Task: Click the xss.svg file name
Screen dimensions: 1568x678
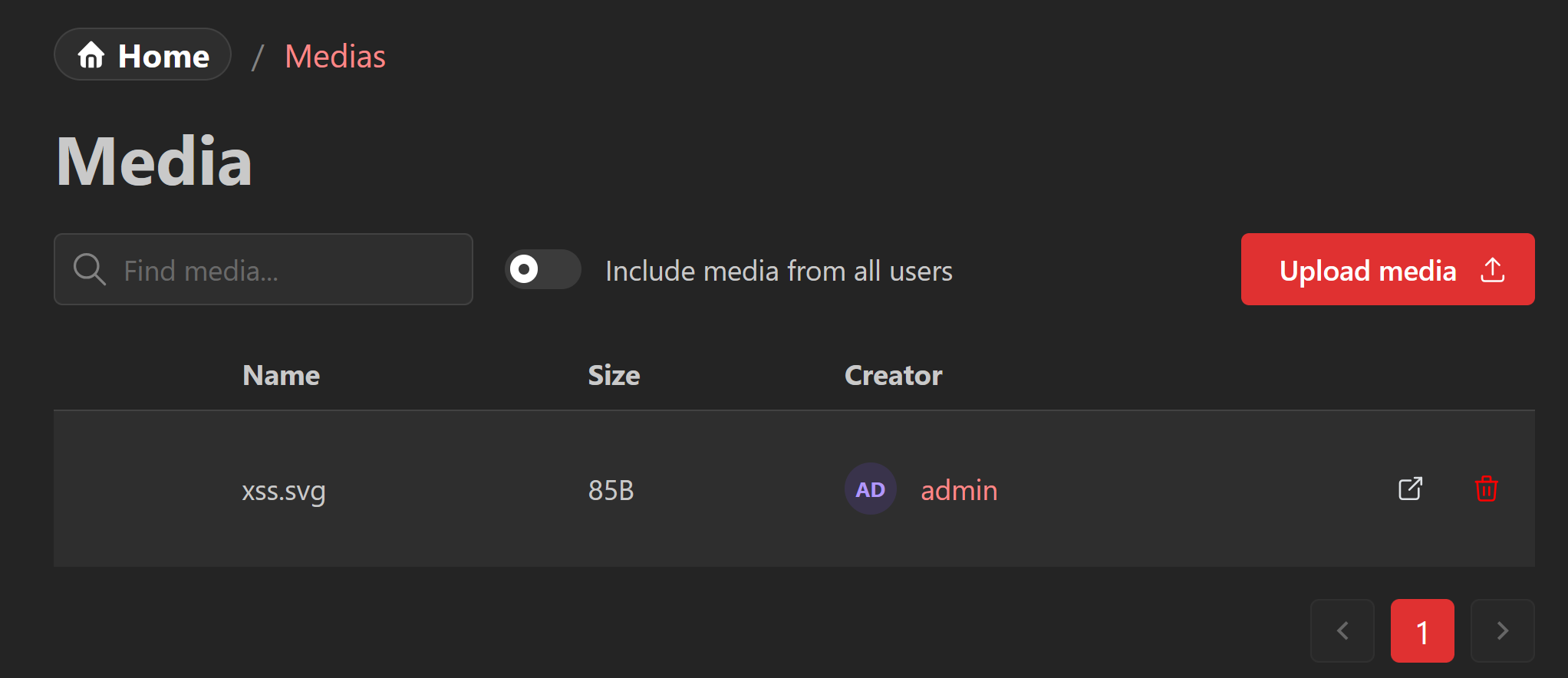Action: coord(283,491)
